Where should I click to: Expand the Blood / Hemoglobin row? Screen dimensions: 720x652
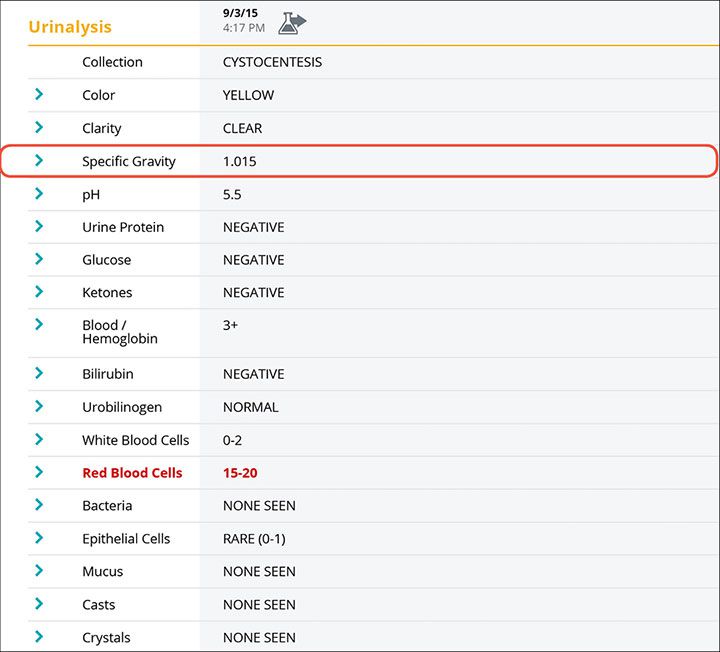[x=39, y=325]
